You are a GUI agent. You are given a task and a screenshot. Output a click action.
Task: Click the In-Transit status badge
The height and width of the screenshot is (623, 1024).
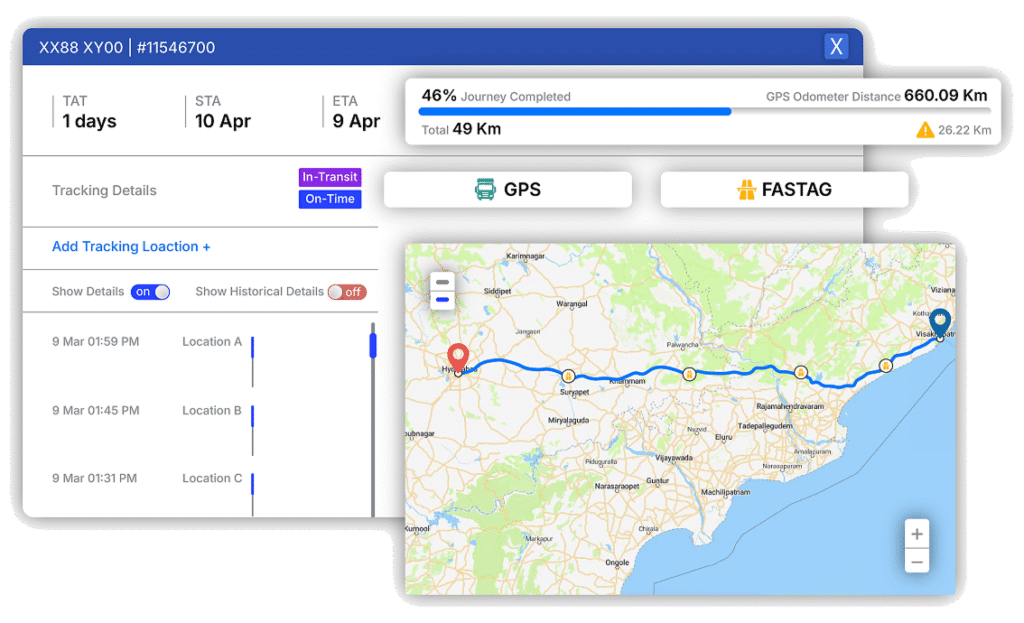[x=330, y=177]
